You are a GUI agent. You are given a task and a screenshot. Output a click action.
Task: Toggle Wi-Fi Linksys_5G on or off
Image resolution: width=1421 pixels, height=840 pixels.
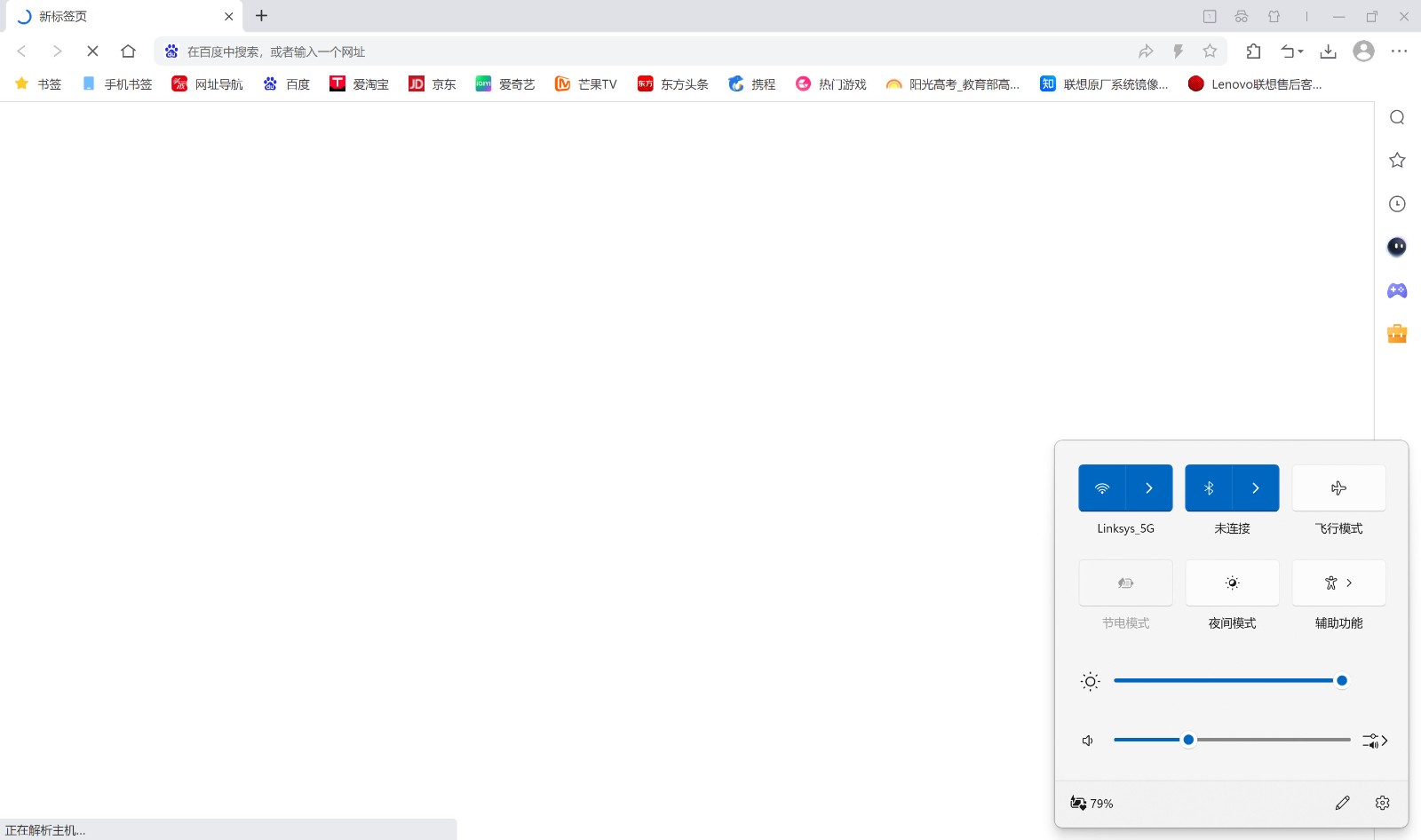(1101, 487)
